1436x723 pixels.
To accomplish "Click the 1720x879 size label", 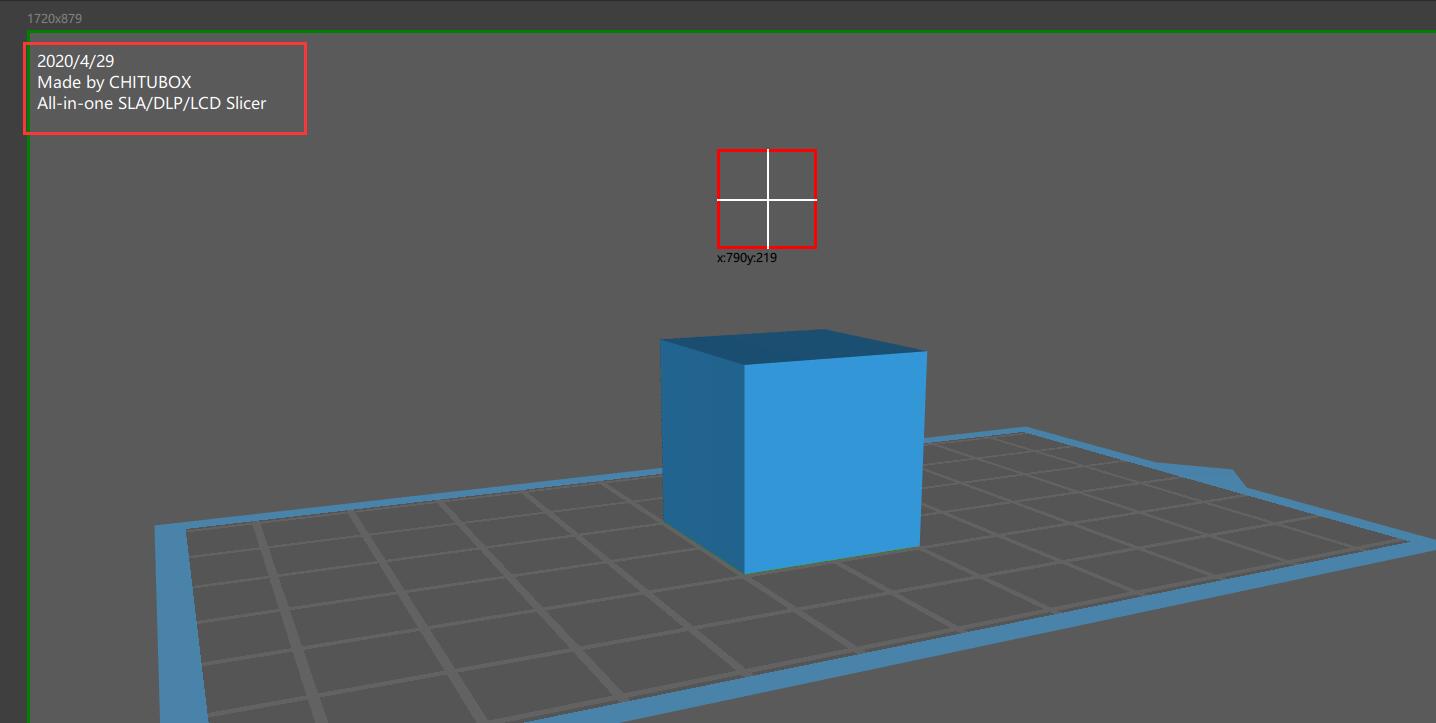I will click(55, 19).
